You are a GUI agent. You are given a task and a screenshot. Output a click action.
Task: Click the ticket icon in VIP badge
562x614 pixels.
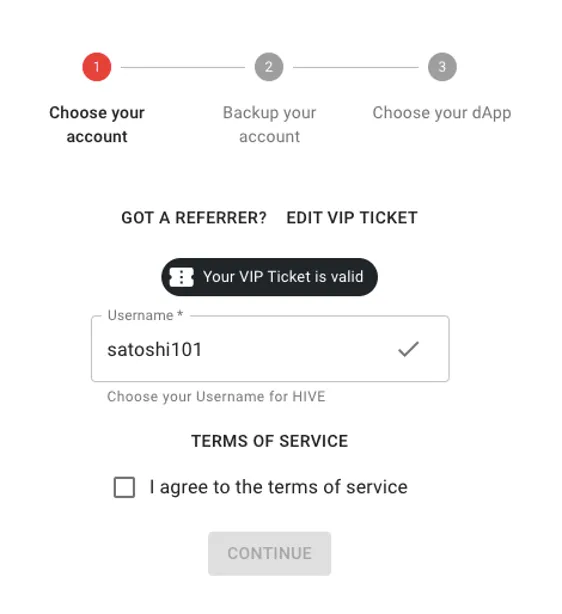tap(181, 277)
